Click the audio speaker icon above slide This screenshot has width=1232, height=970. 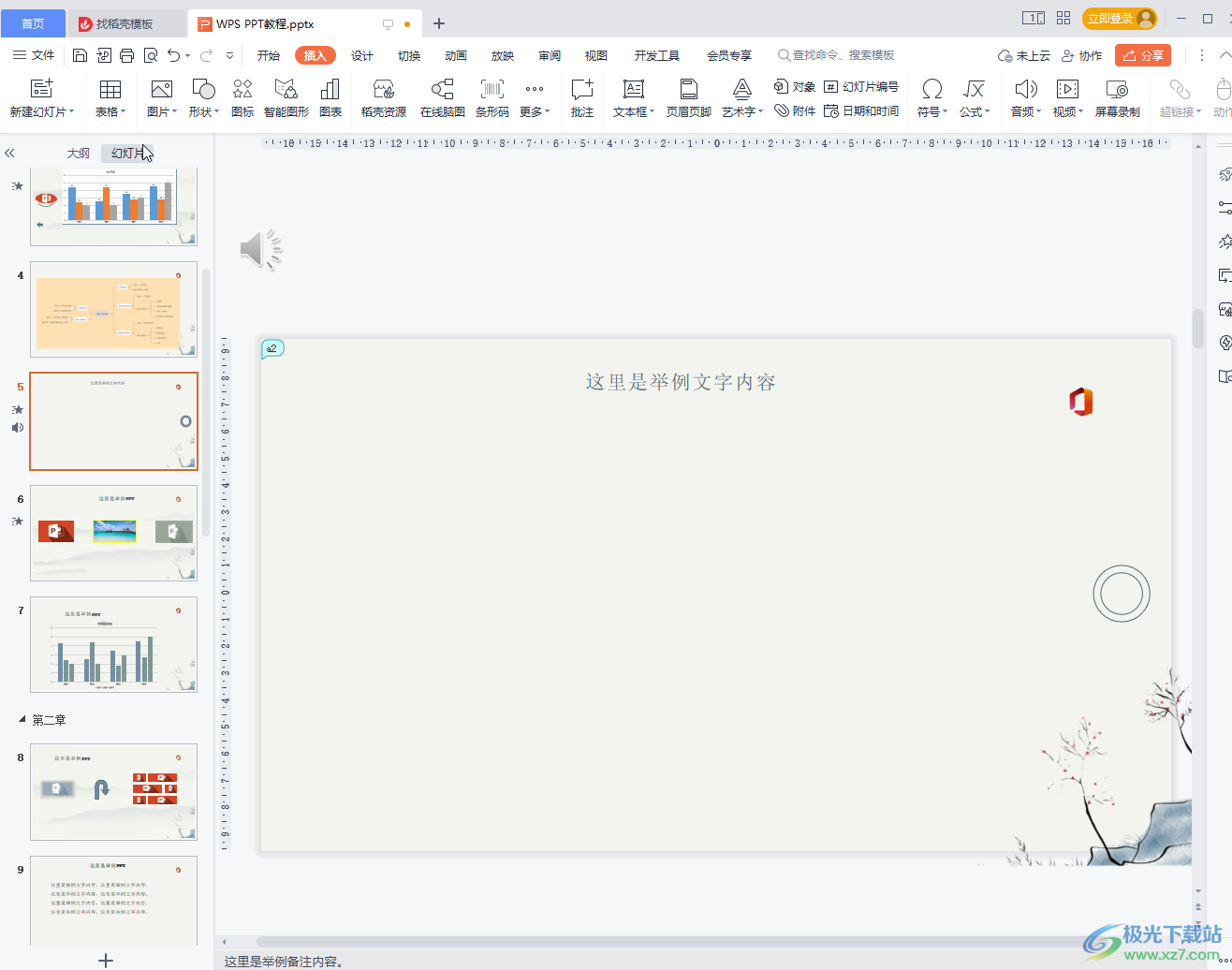(261, 249)
